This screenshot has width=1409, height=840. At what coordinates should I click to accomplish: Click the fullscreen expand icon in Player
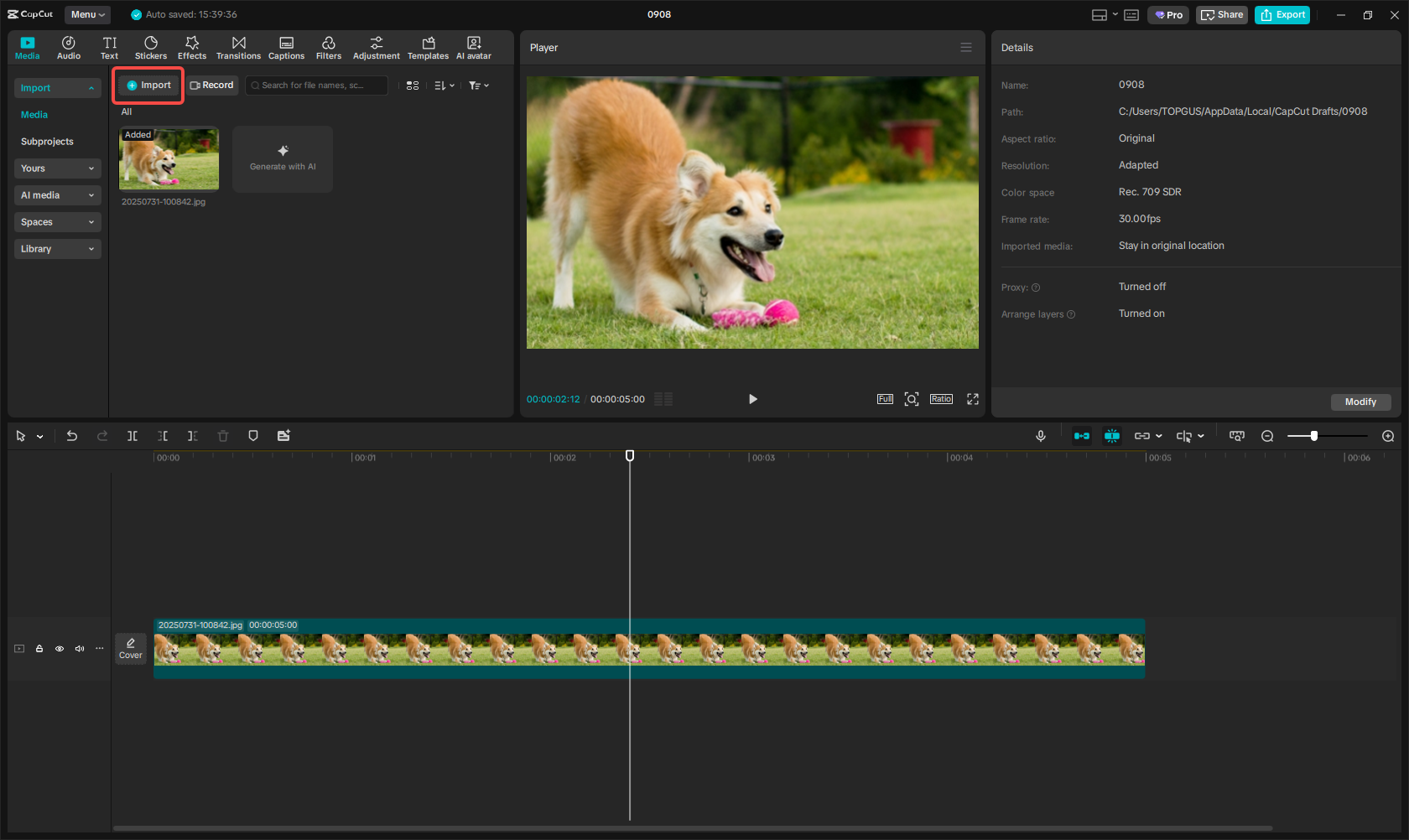(973, 399)
